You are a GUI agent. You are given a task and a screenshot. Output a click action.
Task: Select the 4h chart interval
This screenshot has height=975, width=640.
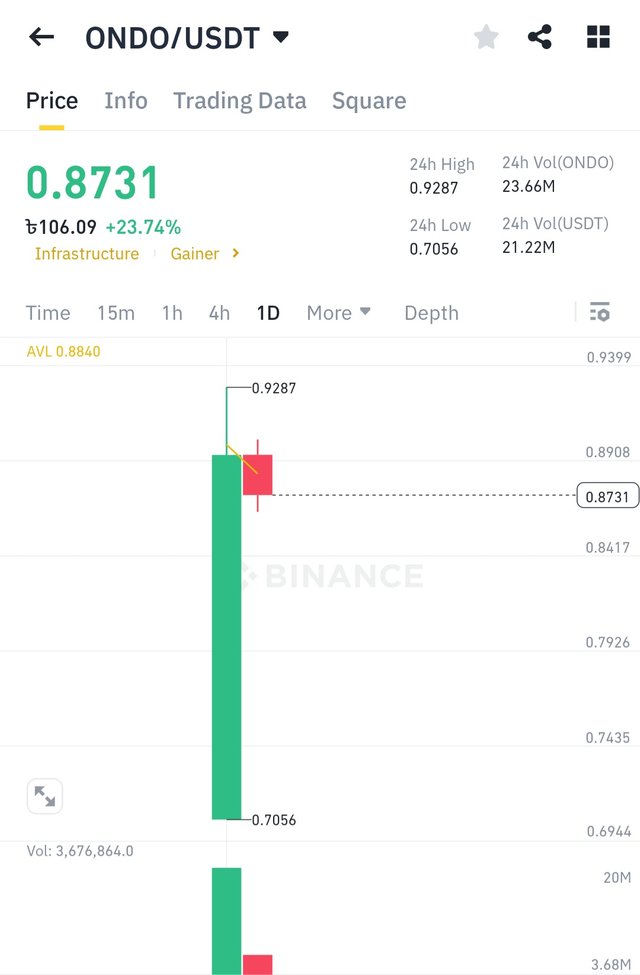pos(219,313)
